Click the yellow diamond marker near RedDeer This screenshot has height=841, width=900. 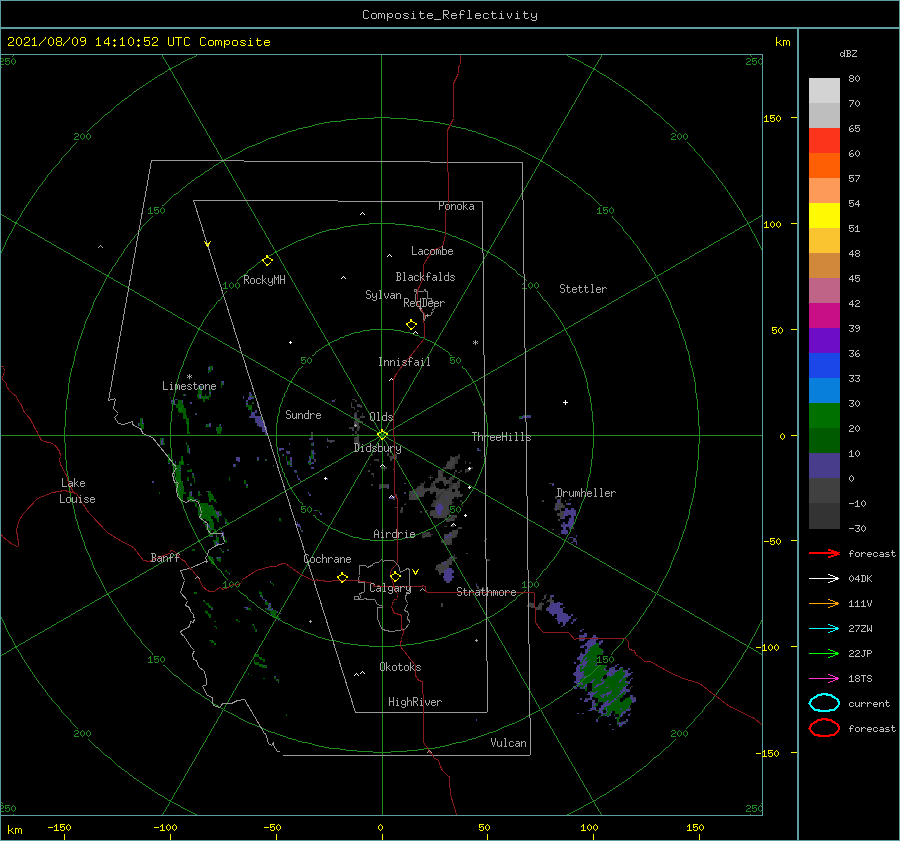411,325
